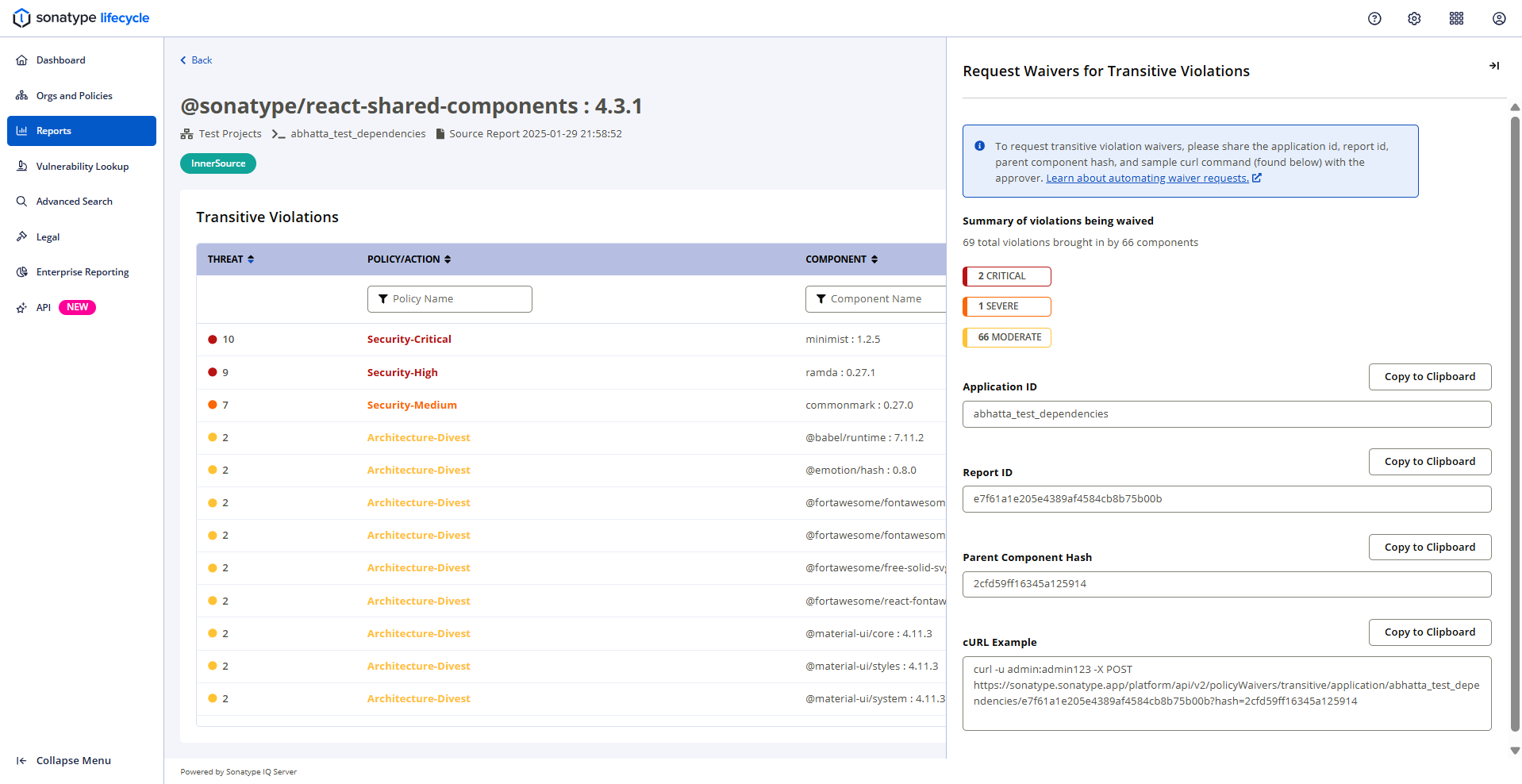The width and height of the screenshot is (1522, 784).
Task: Open system preferences gear icon
Action: [1414, 18]
